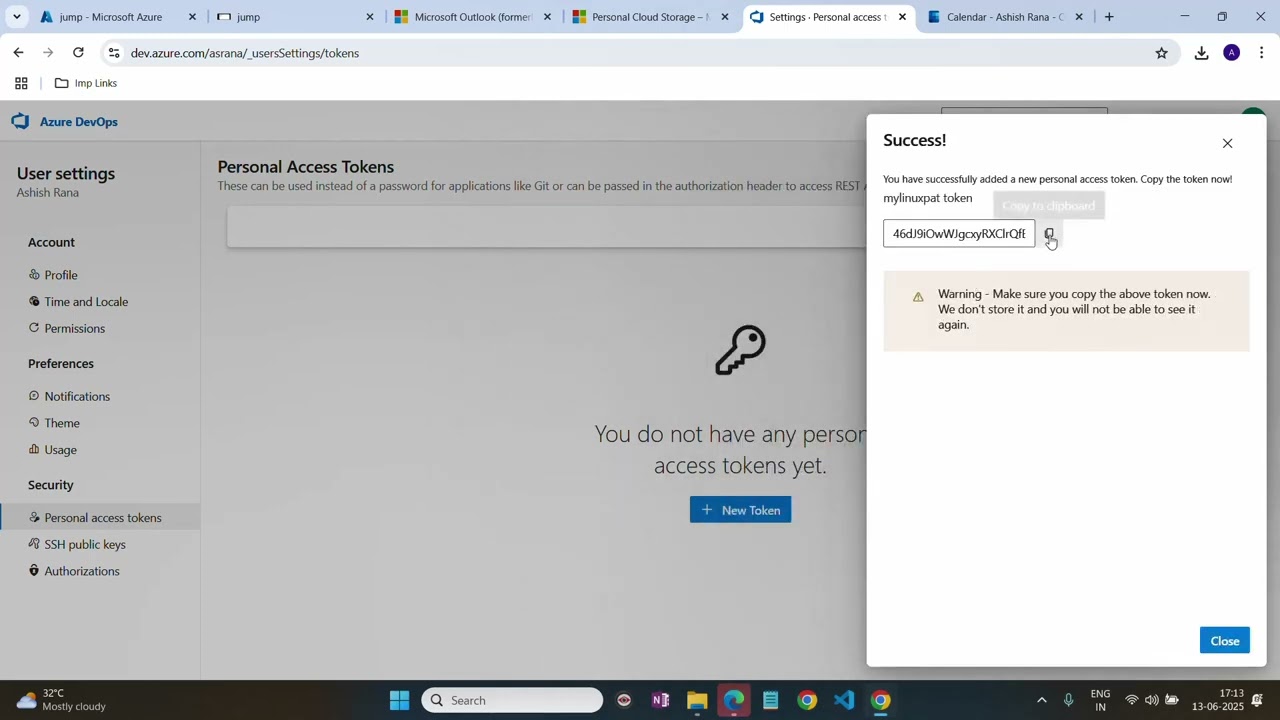The height and width of the screenshot is (720, 1280).
Task: Close the Calendar tab
Action: point(1079,17)
